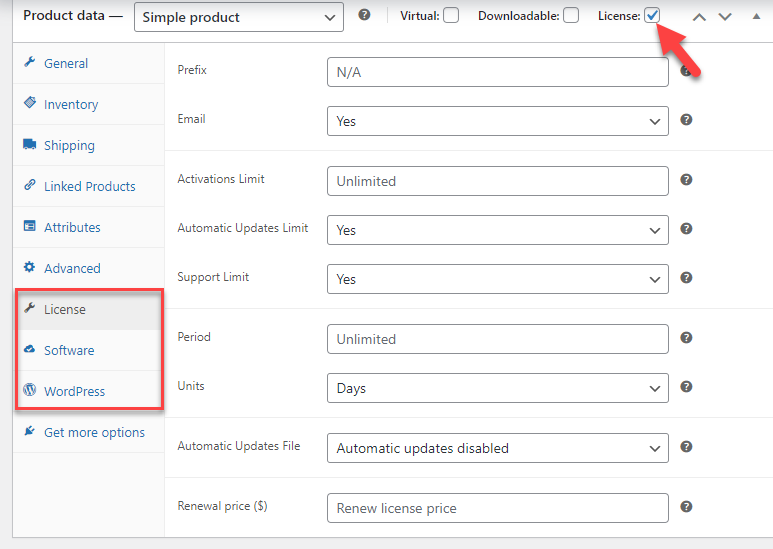Open the Units dropdown showing Days
The image size is (773, 549).
[x=497, y=388]
